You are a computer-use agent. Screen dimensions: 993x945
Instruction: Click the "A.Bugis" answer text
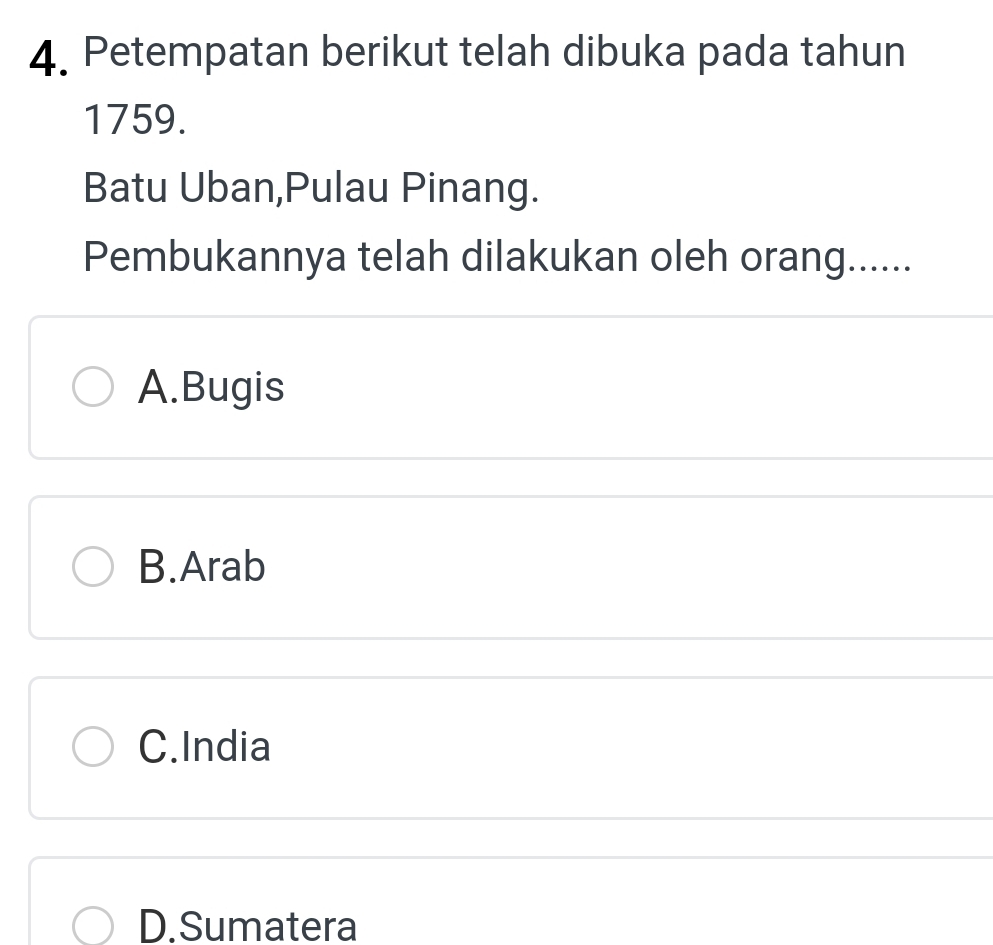tap(212, 388)
